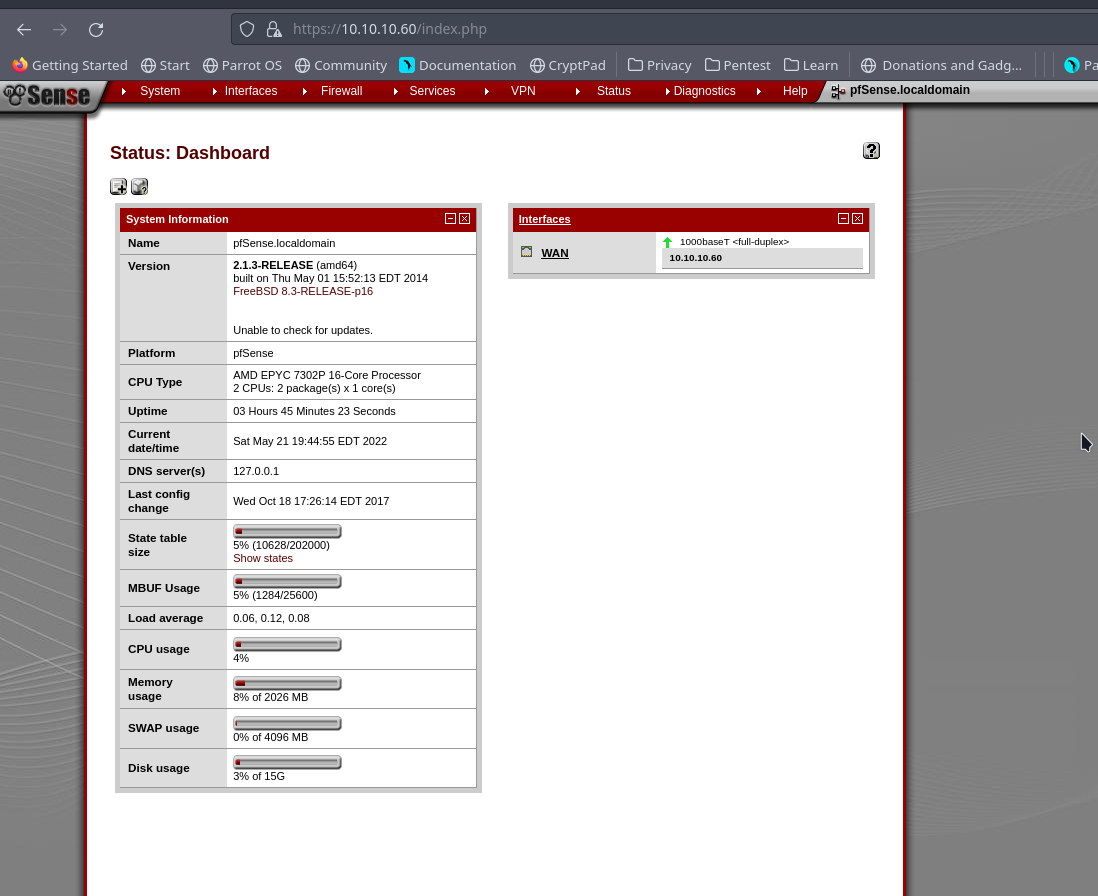This screenshot has height=896, width=1098.
Task: Click the 127.0.0.1 DNS server value
Action: 256,471
